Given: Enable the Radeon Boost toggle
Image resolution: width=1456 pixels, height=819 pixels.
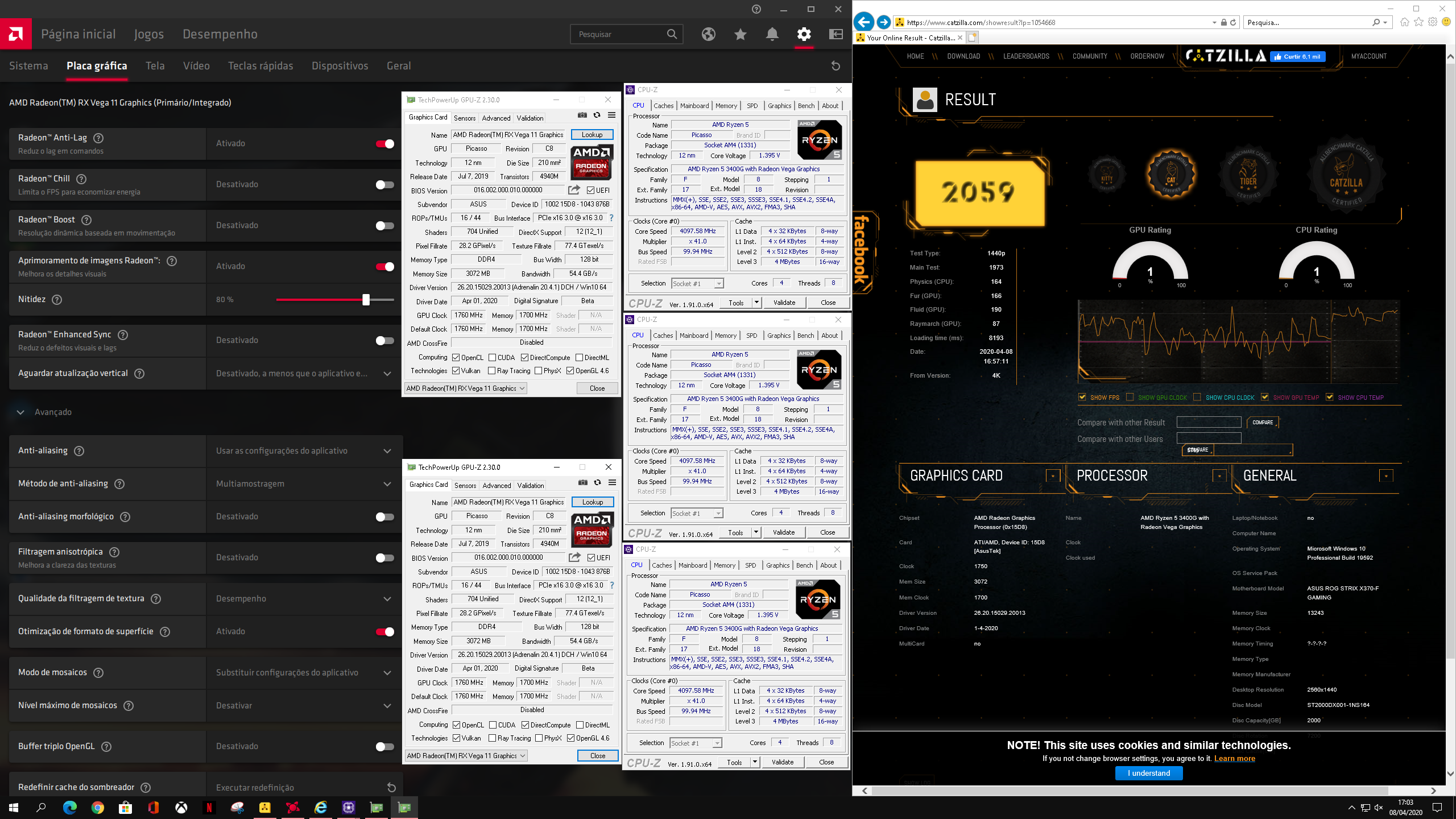Looking at the screenshot, I should 385,226.
